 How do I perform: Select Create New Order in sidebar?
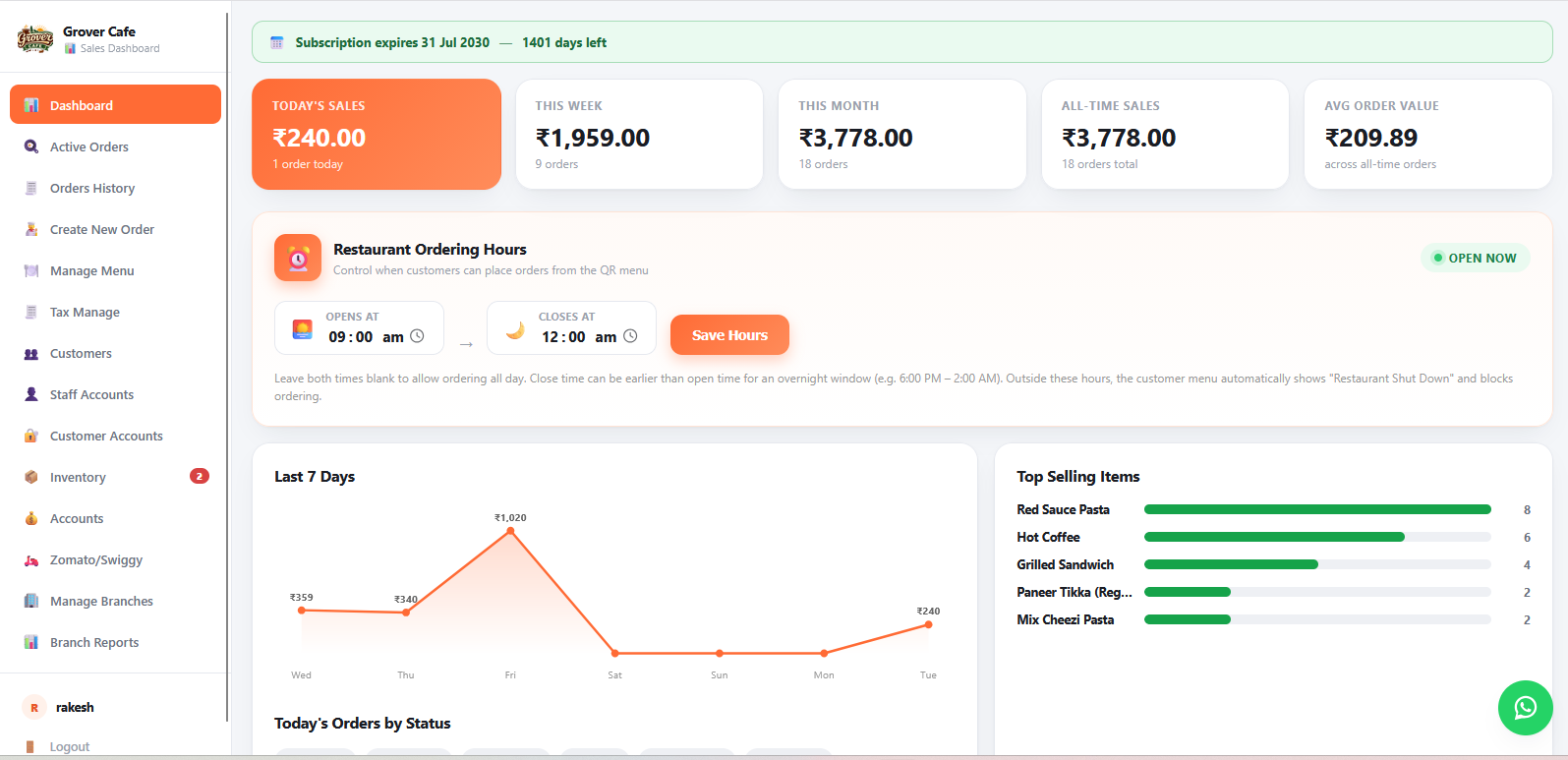coord(115,229)
